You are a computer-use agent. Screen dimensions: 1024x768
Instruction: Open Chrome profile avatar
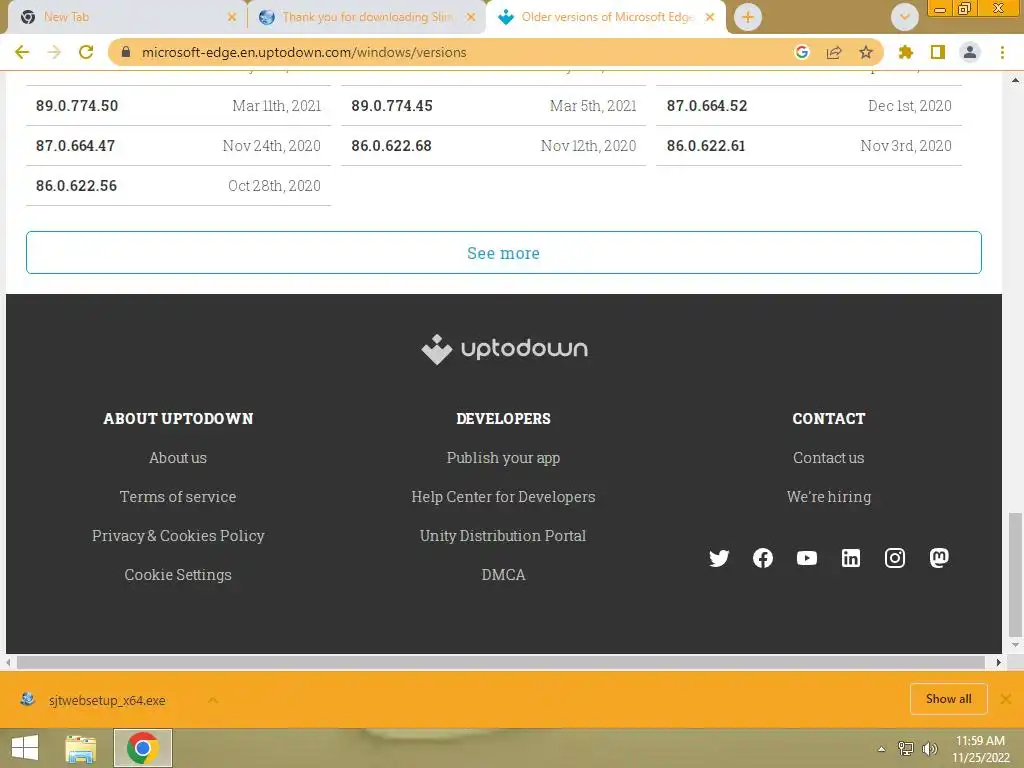970,52
